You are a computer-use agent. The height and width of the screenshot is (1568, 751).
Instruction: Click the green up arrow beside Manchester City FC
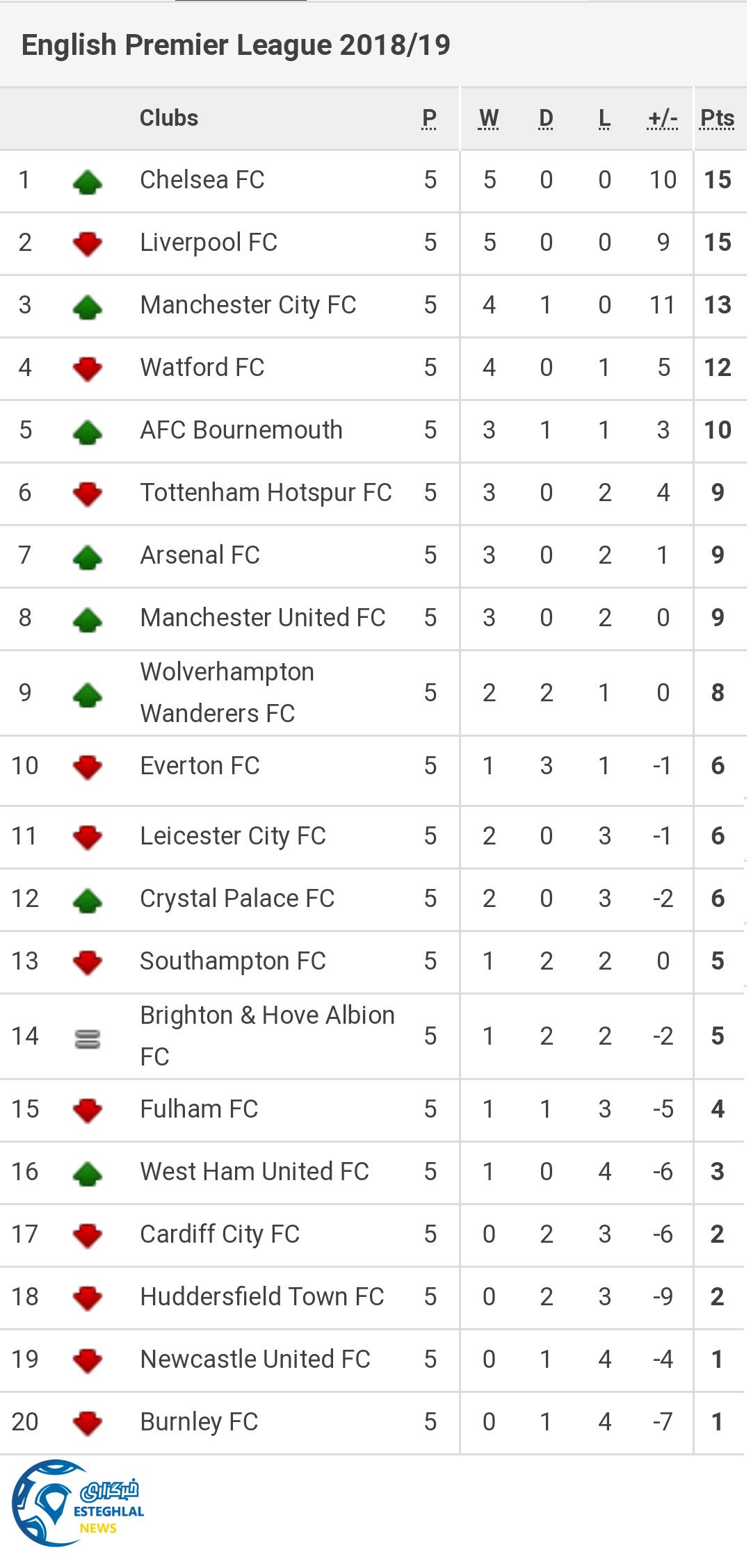pyautogui.click(x=88, y=307)
